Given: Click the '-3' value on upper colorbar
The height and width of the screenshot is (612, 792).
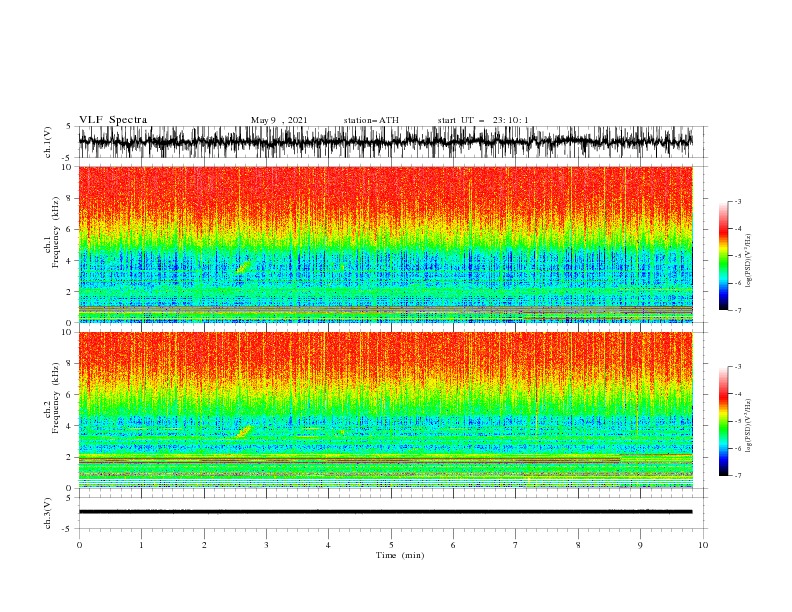Looking at the screenshot, I should click(x=738, y=201).
